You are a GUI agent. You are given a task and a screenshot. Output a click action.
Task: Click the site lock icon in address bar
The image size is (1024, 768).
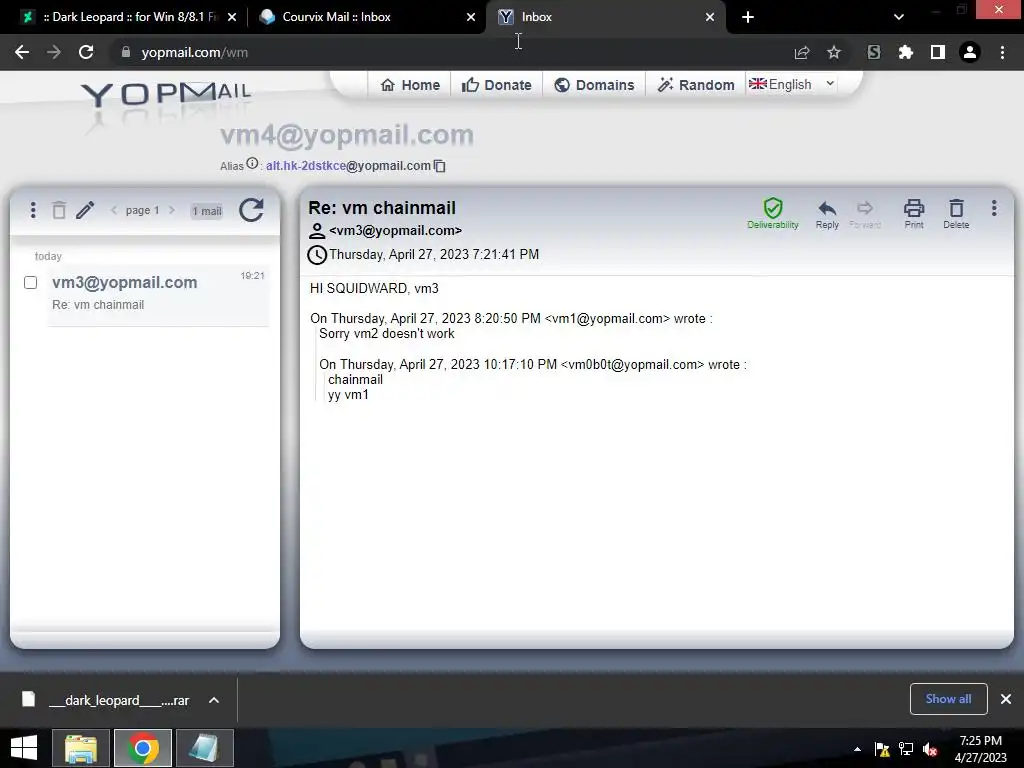pos(126,52)
